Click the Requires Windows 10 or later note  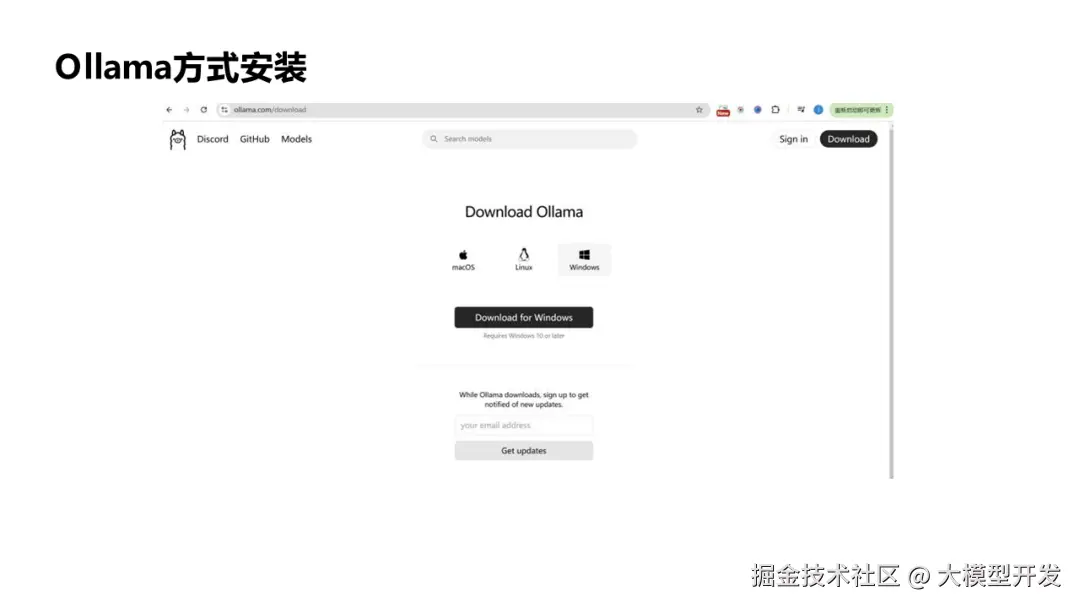pyautogui.click(x=523, y=336)
